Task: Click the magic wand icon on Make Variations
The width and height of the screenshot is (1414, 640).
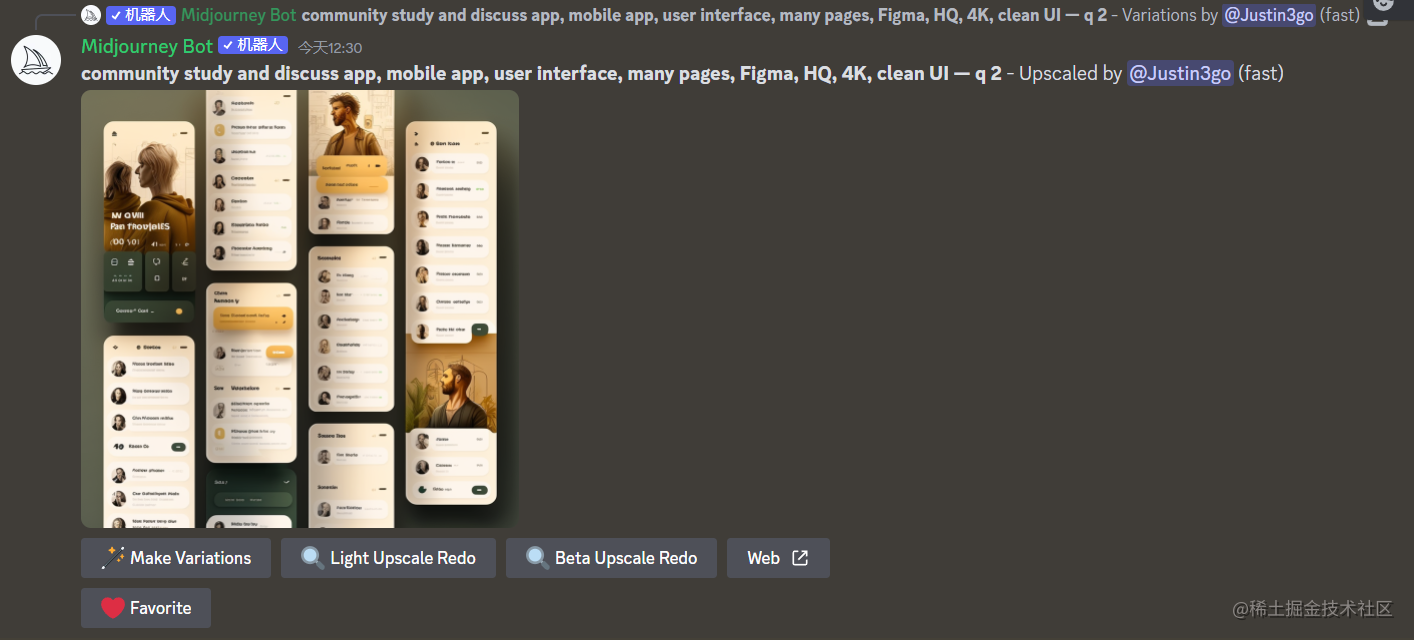Action: tap(113, 558)
